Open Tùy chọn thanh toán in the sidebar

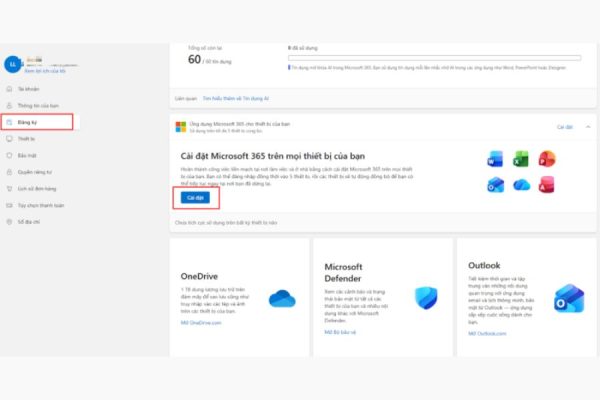tap(39, 204)
